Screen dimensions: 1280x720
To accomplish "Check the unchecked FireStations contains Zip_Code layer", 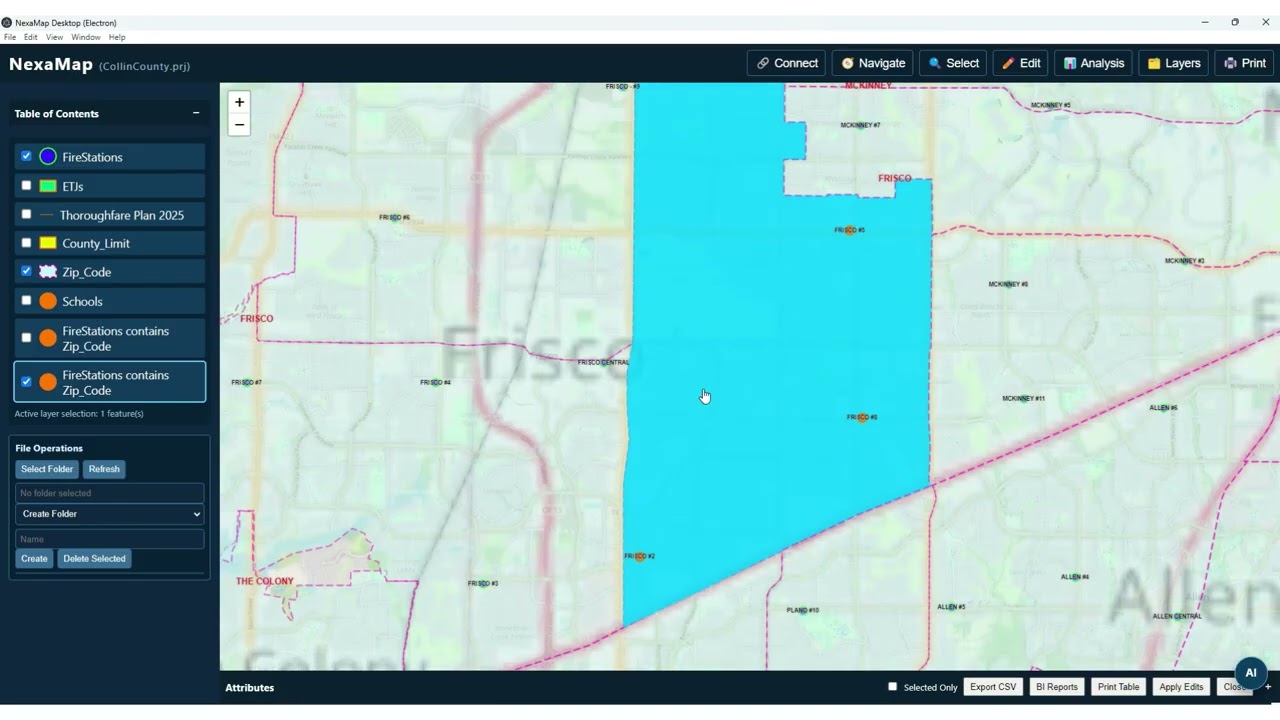I will click(27, 338).
